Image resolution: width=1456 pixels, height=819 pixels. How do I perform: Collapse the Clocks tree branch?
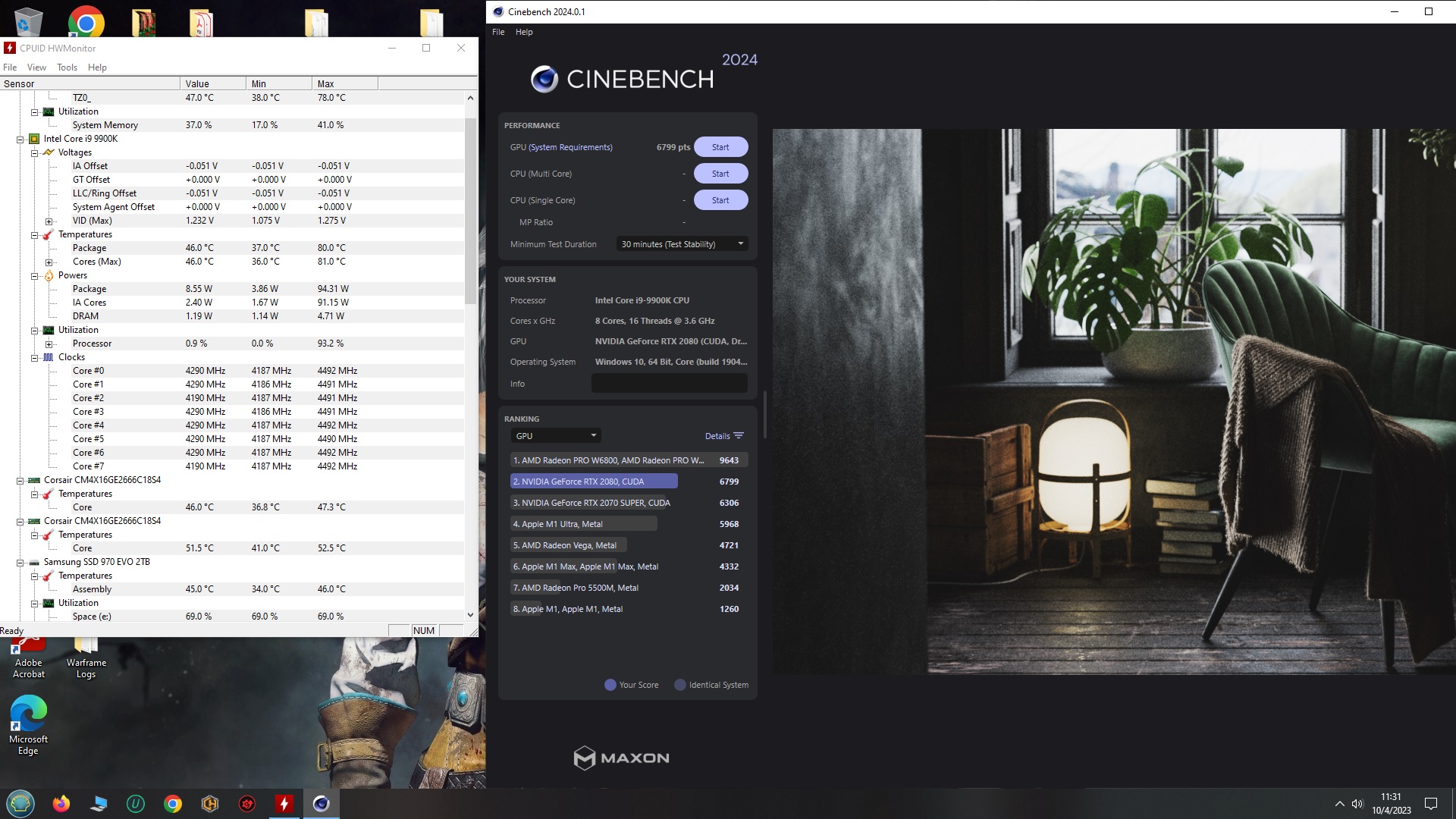point(34,358)
